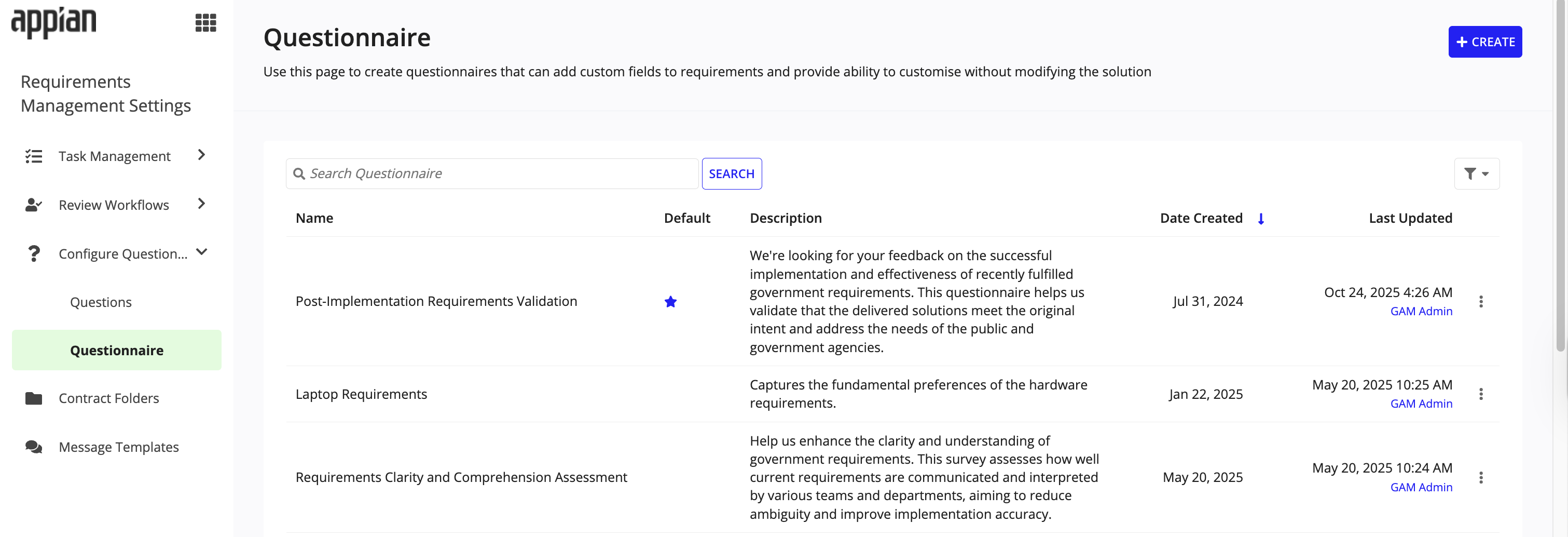
Task: Expand the Review Workflows chevron
Action: [201, 204]
